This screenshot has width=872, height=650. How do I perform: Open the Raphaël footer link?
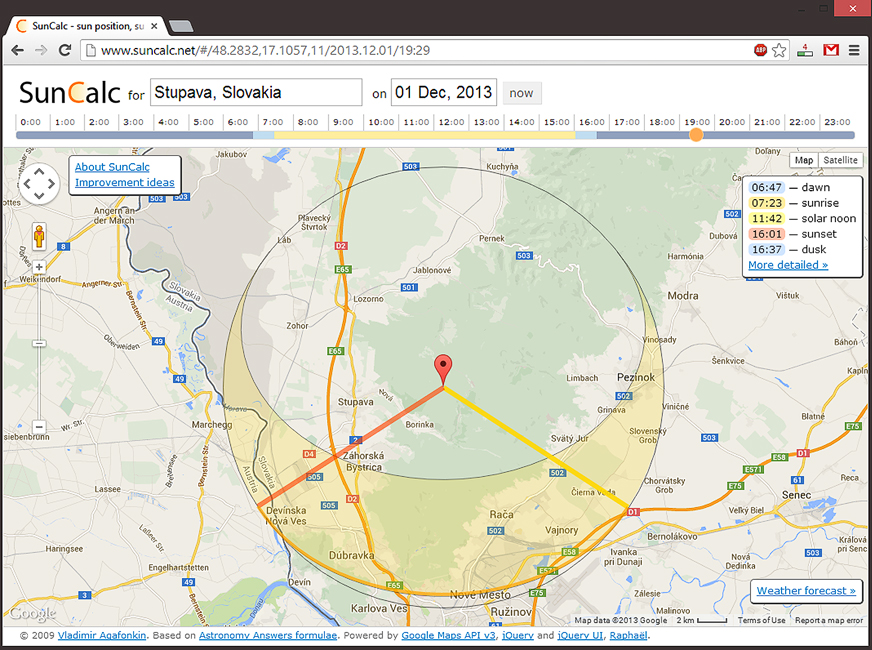628,635
